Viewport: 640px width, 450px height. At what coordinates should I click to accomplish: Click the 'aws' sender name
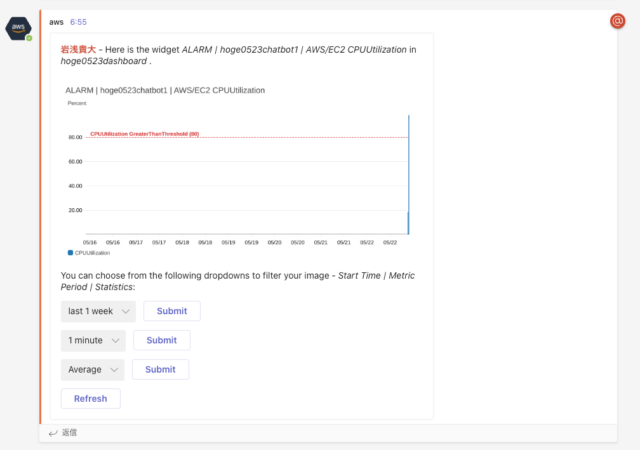(x=56, y=22)
